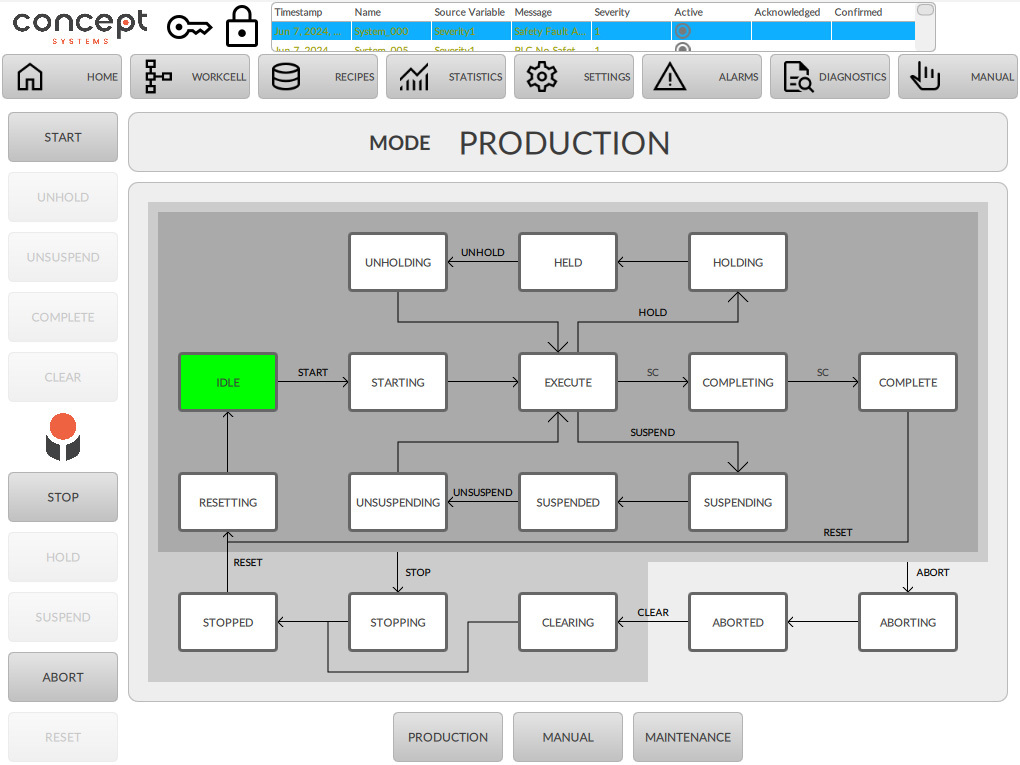The width and height of the screenshot is (1020, 765).
Task: Click the STOP command button
Action: click(x=63, y=497)
